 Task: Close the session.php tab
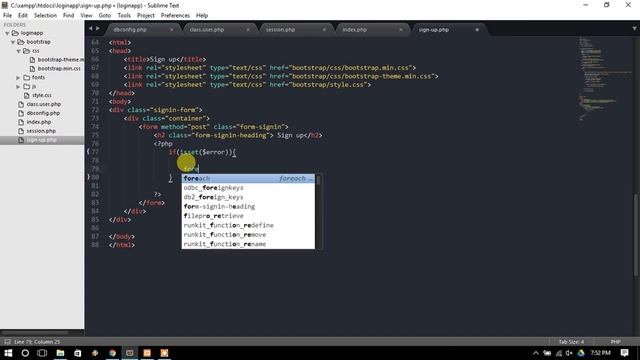pyautogui.click(x=324, y=30)
